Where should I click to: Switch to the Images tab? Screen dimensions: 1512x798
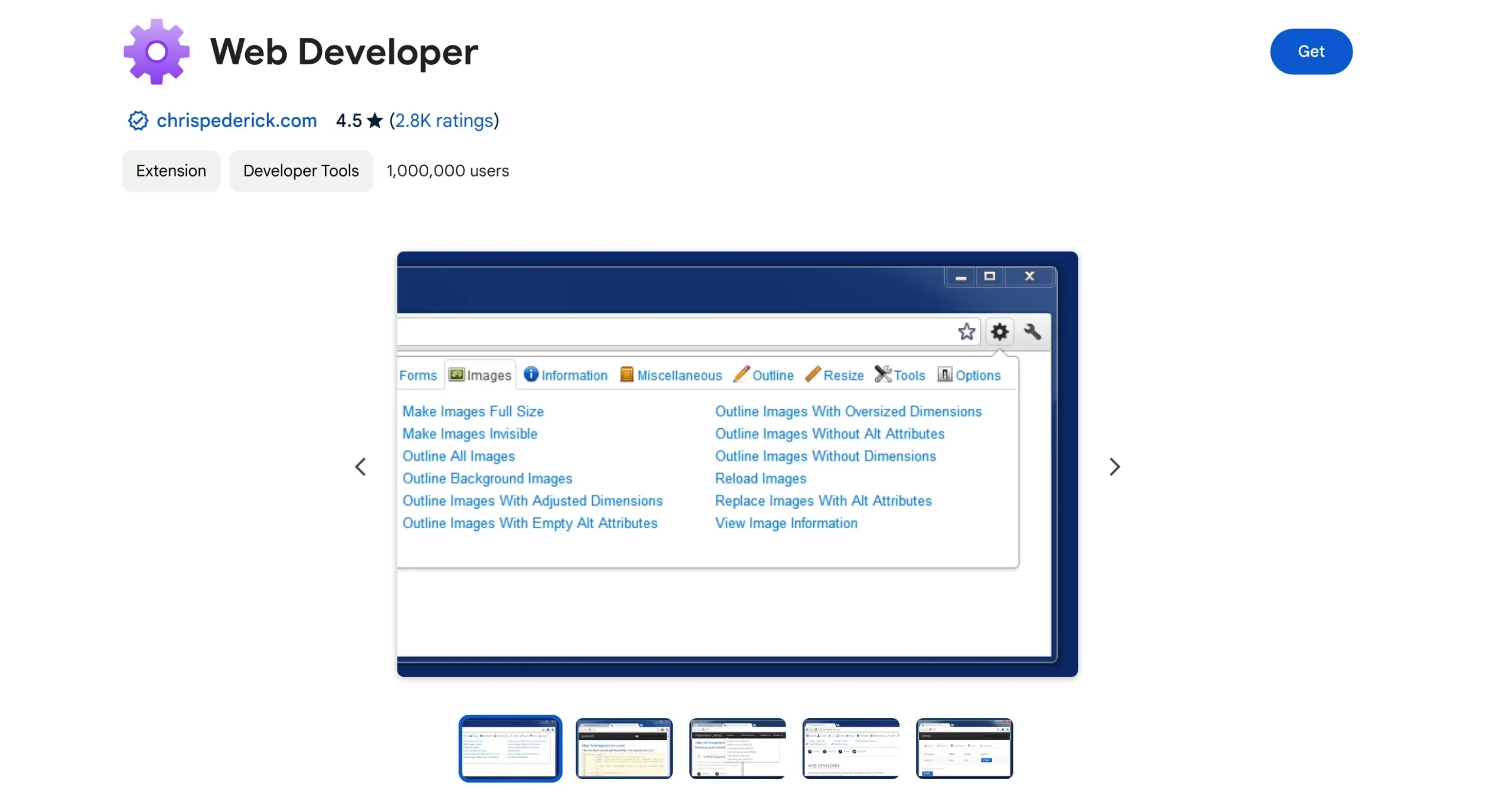click(480, 375)
